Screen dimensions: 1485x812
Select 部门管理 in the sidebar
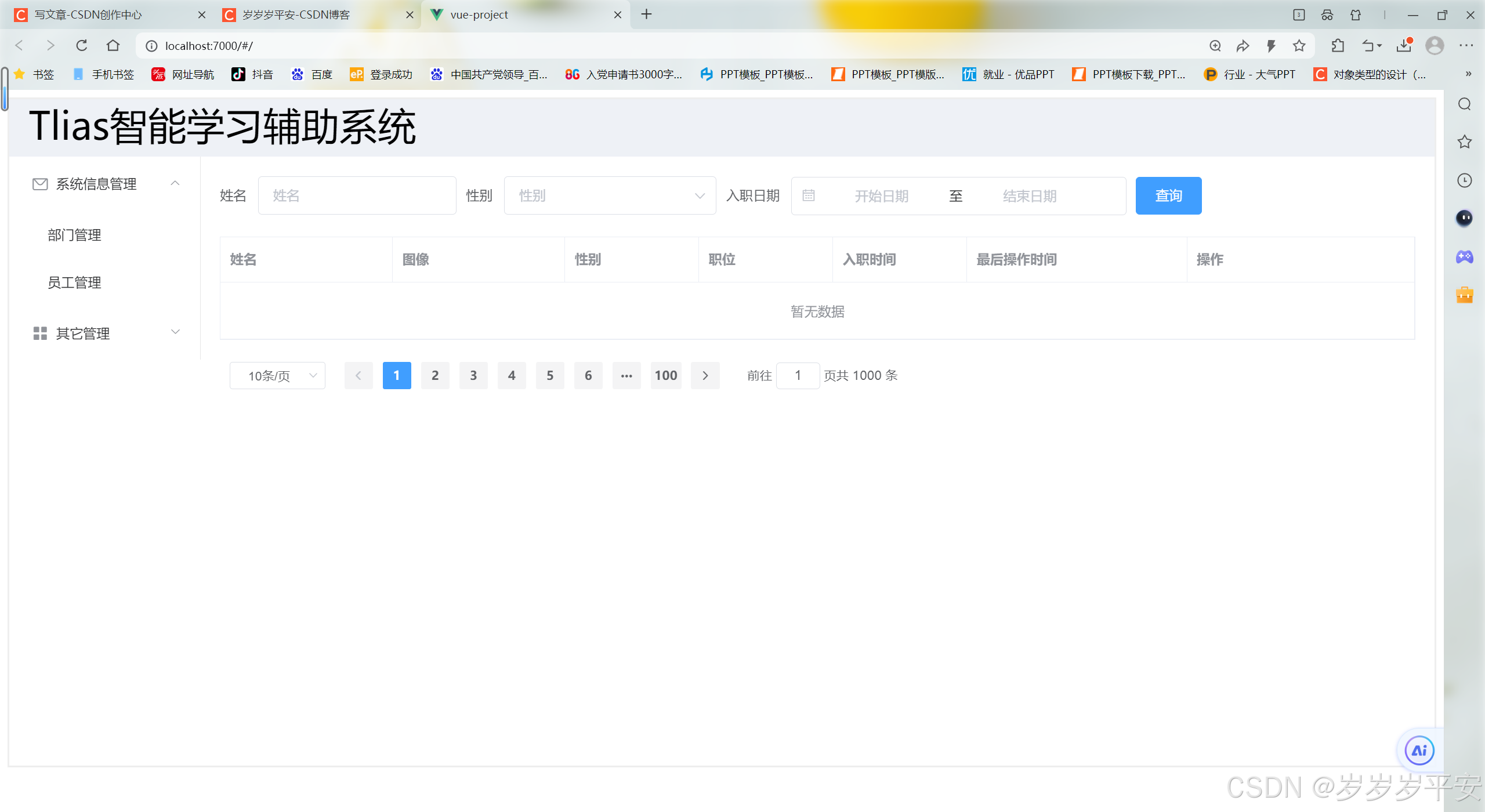click(x=74, y=235)
